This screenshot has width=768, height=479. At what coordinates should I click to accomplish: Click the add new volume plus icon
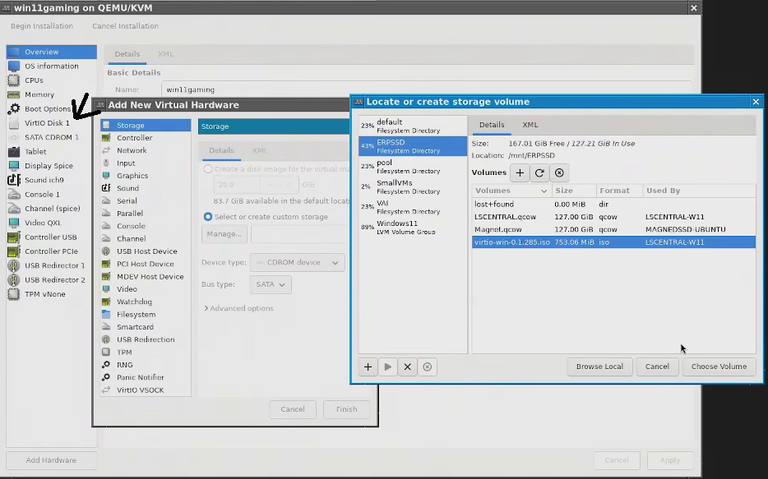[520, 173]
